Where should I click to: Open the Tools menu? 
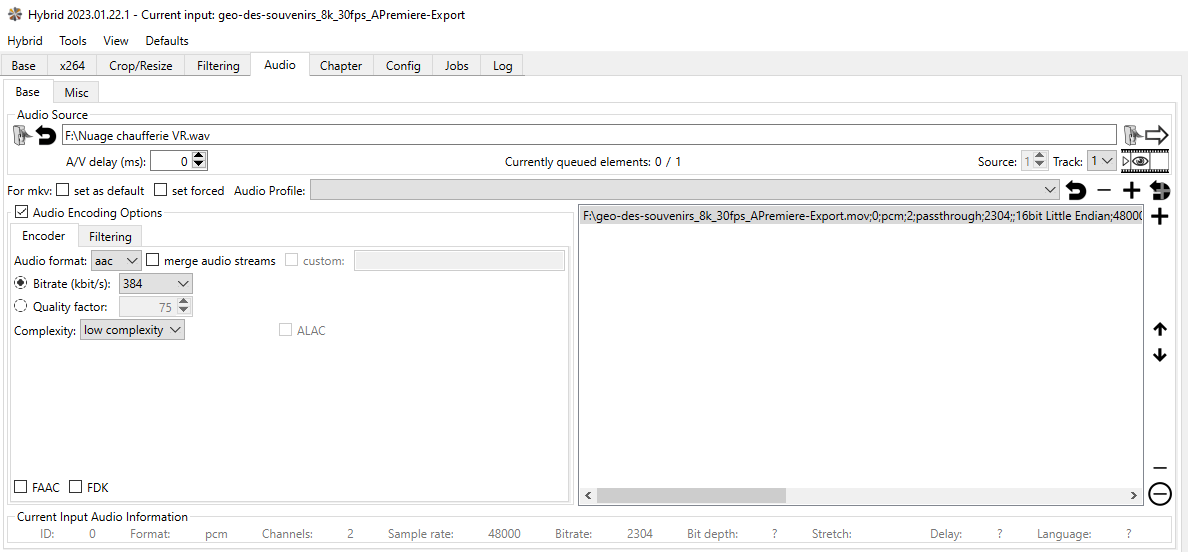coord(73,41)
